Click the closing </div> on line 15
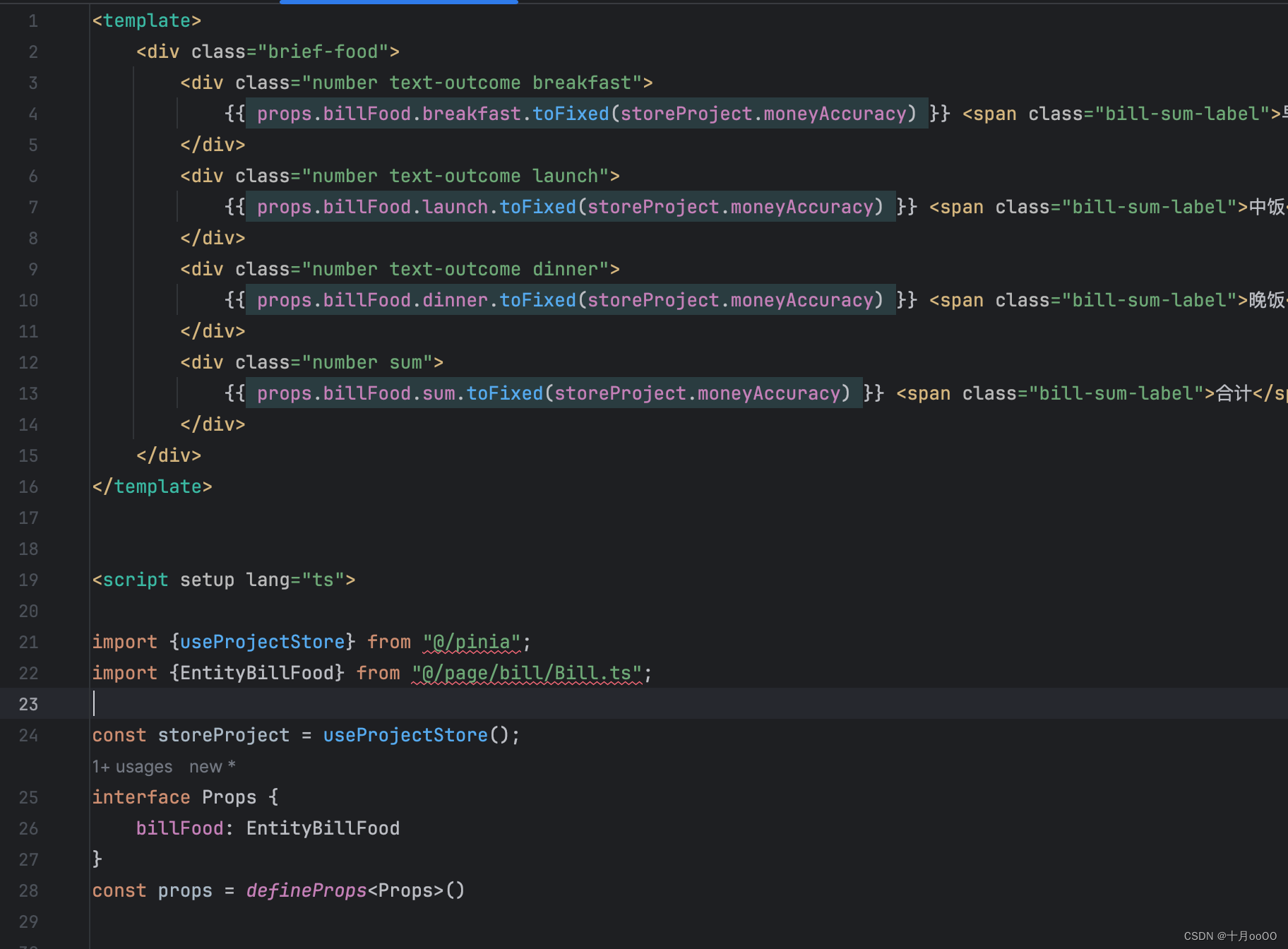 point(169,455)
